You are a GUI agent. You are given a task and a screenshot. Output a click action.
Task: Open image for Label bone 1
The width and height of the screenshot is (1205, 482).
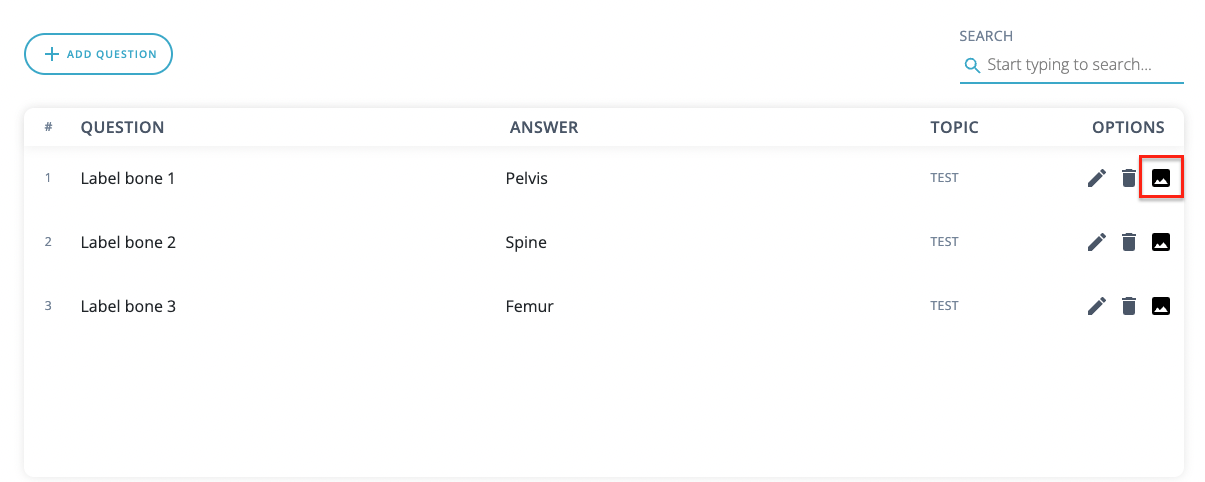point(1161,179)
